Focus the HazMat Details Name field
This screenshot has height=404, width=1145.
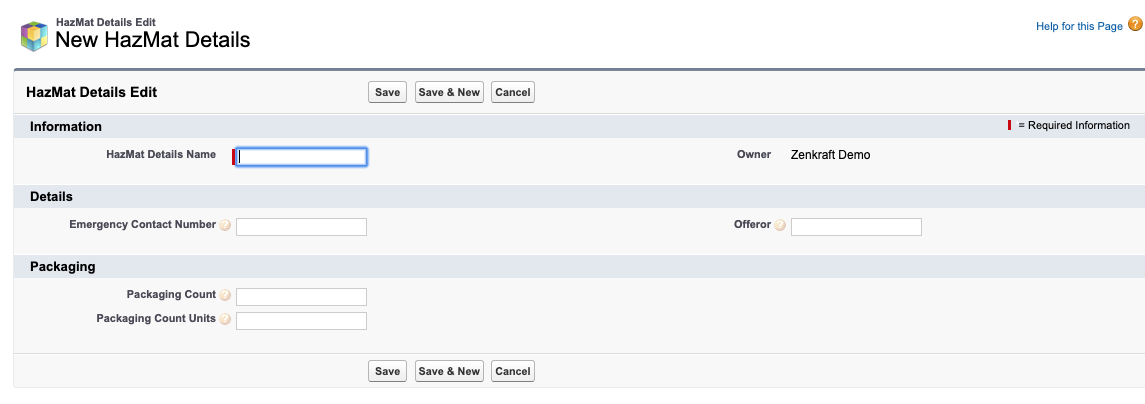tap(301, 156)
